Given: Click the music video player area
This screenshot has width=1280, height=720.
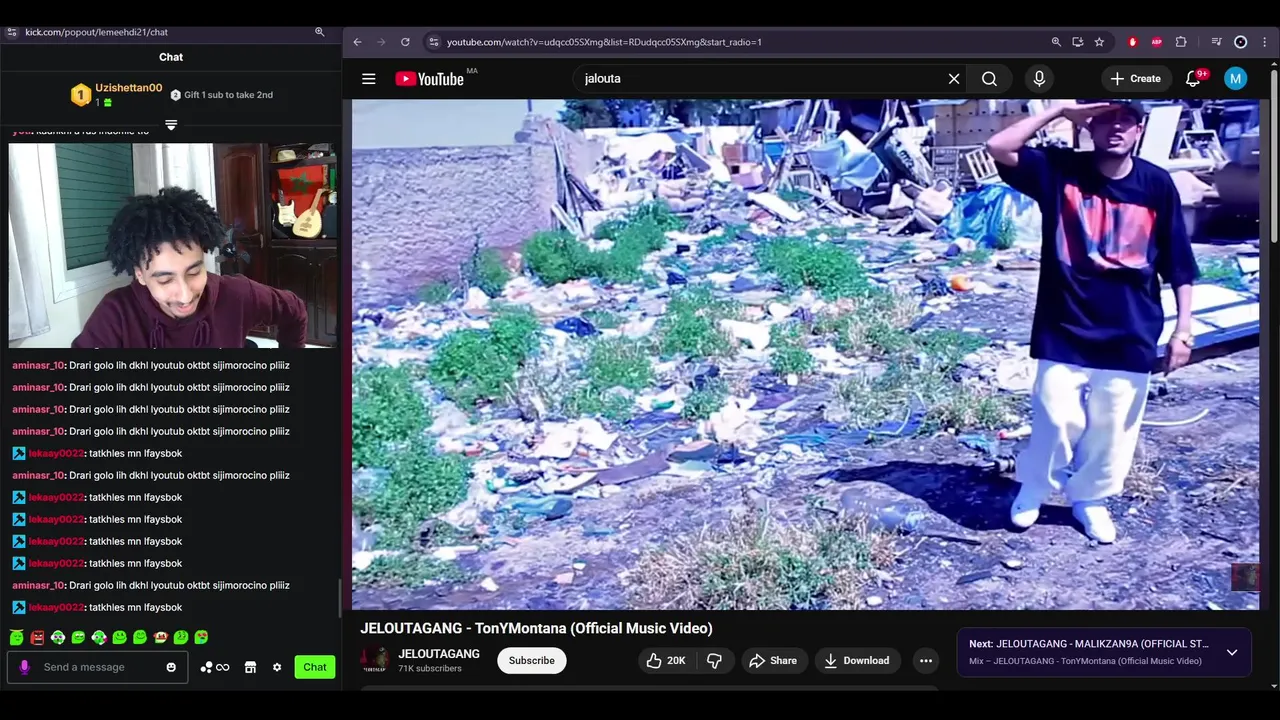Looking at the screenshot, I should pos(806,354).
